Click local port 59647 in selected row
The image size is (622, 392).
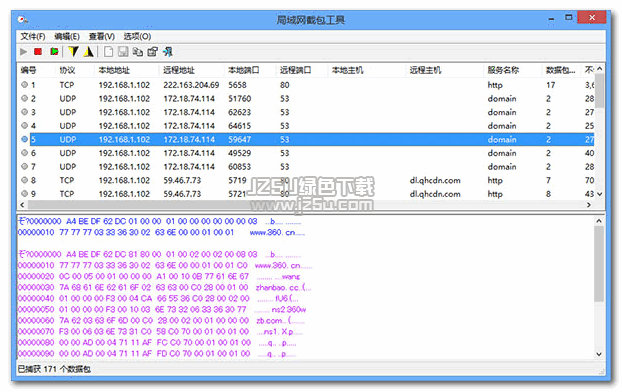point(240,140)
